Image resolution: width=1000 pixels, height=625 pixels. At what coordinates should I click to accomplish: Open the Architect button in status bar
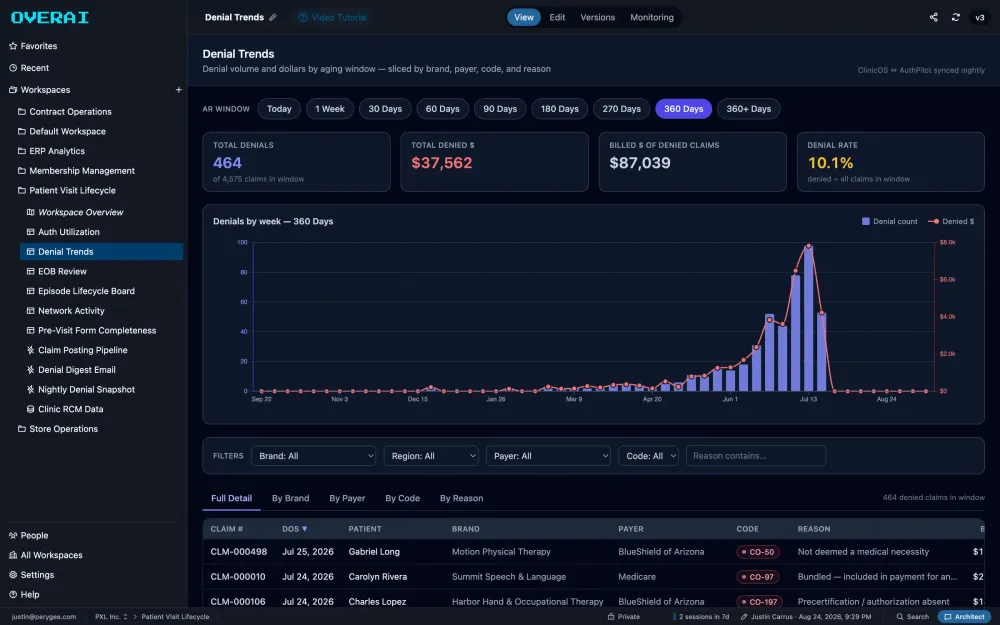[964, 617]
